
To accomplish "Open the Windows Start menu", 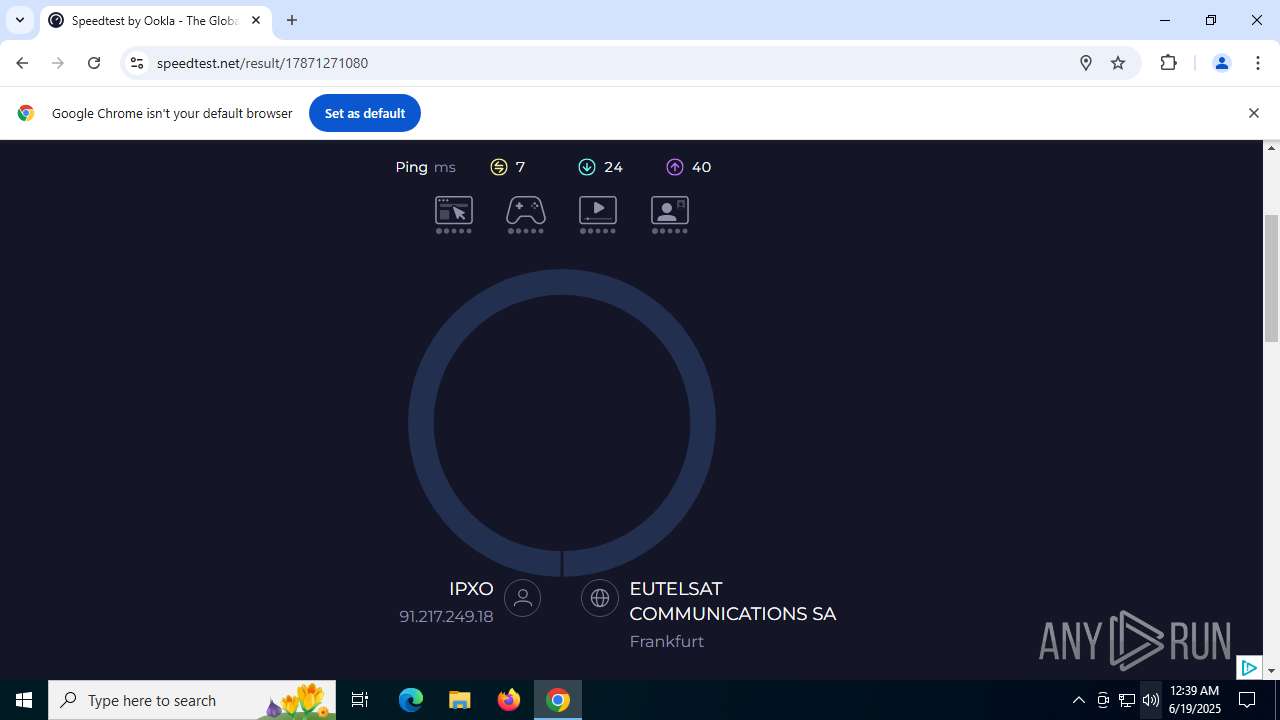I will (x=24, y=700).
